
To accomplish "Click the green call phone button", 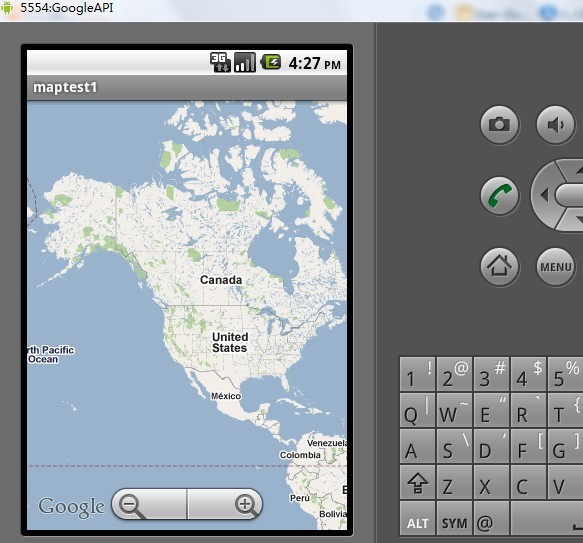I will coord(499,196).
